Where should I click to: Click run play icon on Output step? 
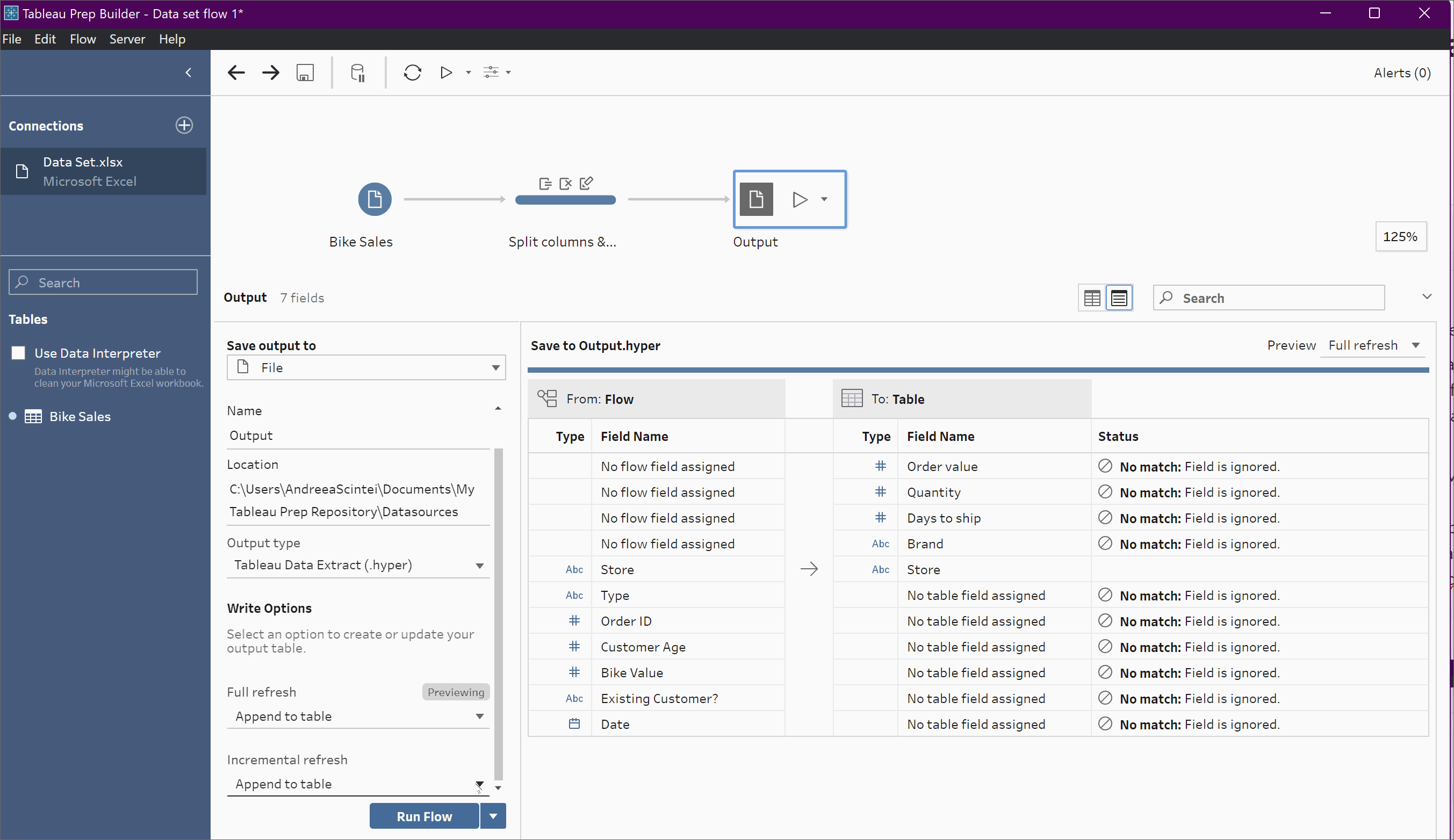[800, 200]
